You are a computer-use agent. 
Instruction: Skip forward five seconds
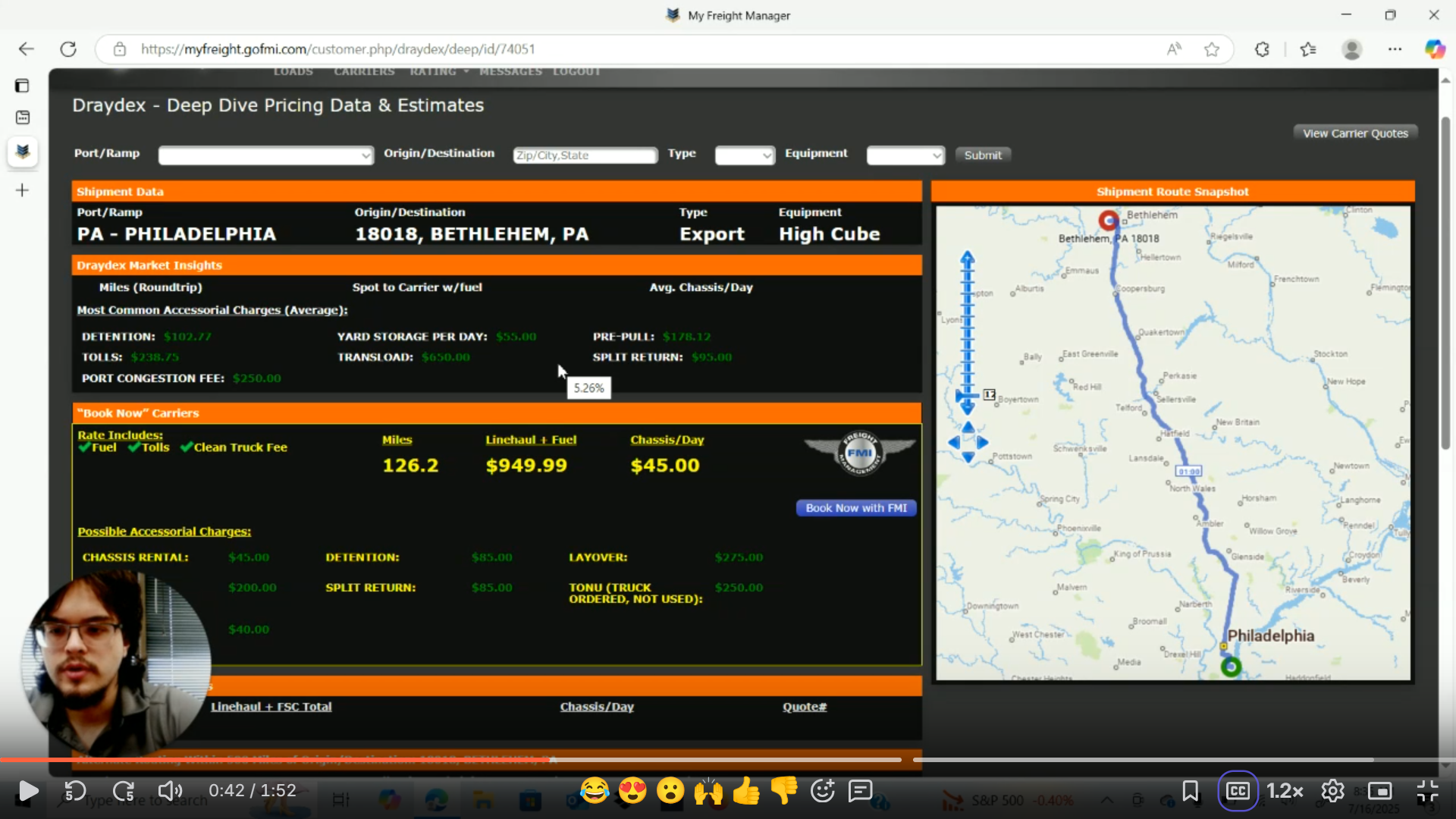click(x=124, y=791)
